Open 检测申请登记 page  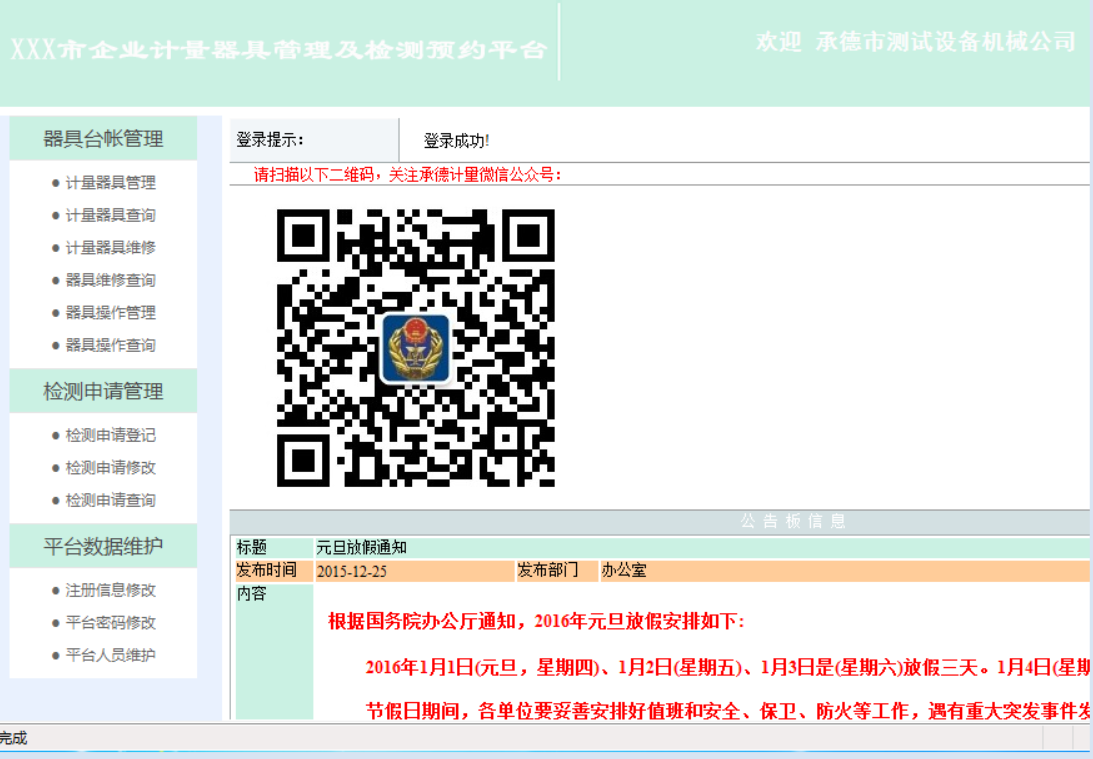click(110, 435)
